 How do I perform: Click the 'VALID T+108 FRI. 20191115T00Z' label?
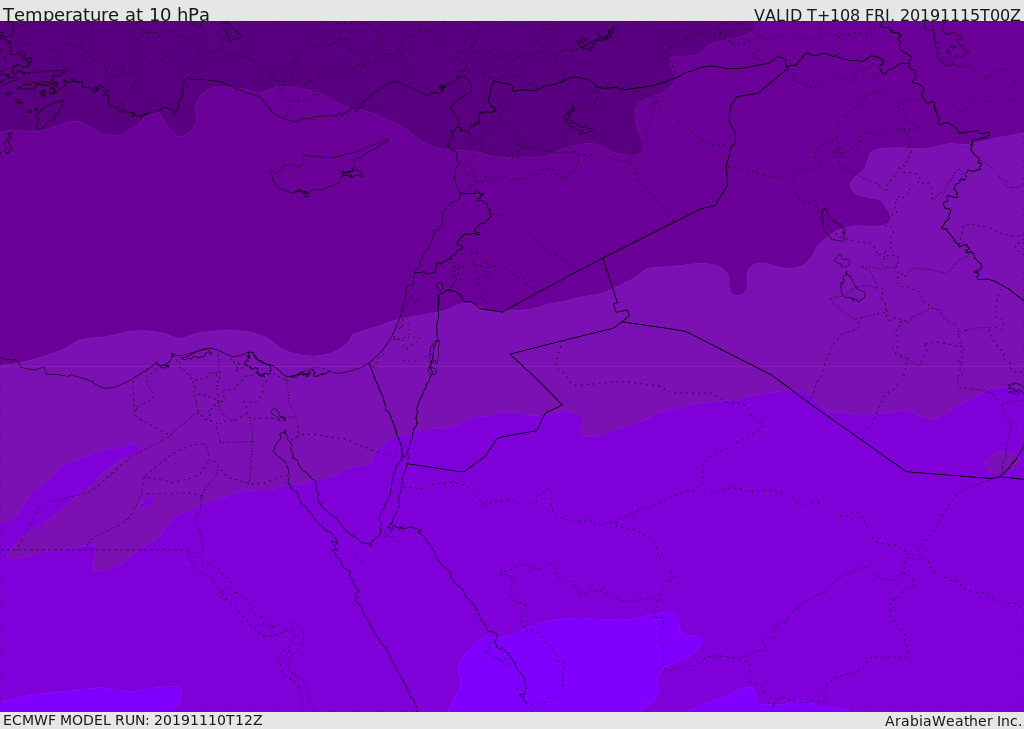point(886,14)
